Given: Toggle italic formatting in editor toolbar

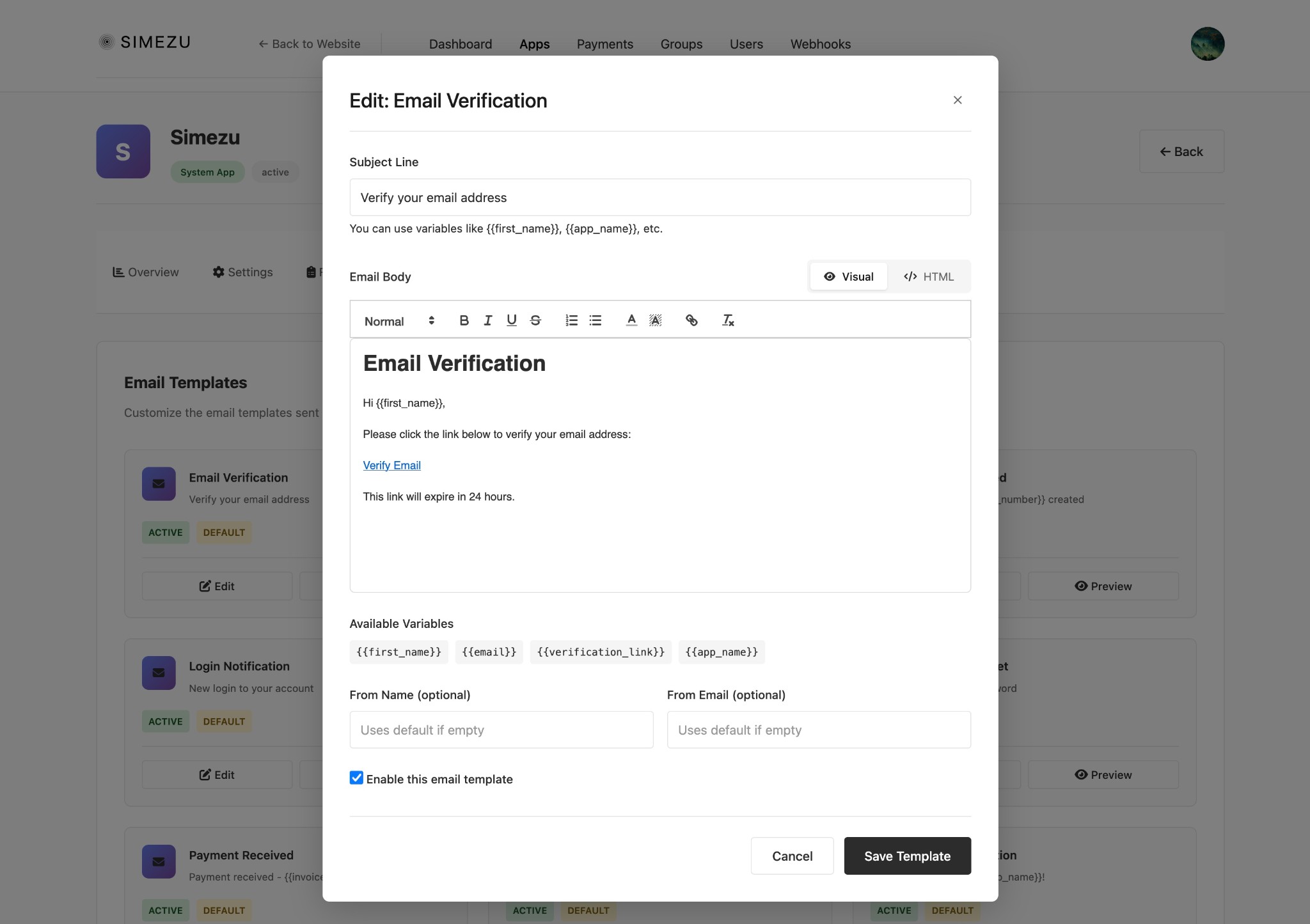Looking at the screenshot, I should (488, 320).
